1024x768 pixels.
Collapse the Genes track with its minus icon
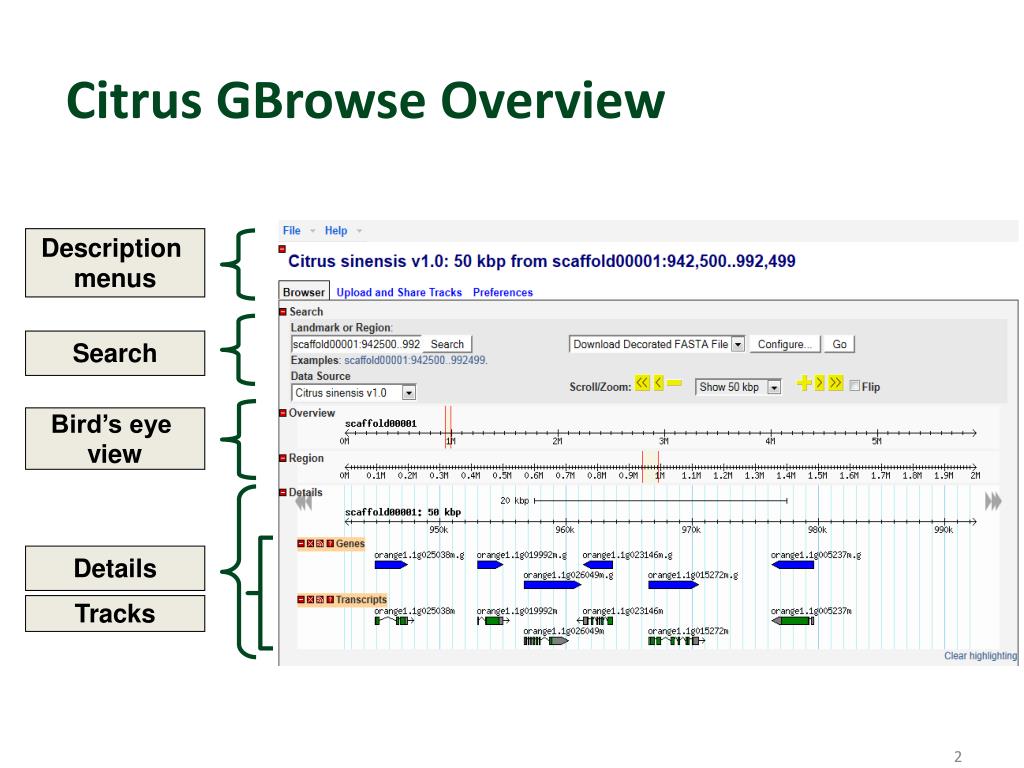click(x=301, y=543)
